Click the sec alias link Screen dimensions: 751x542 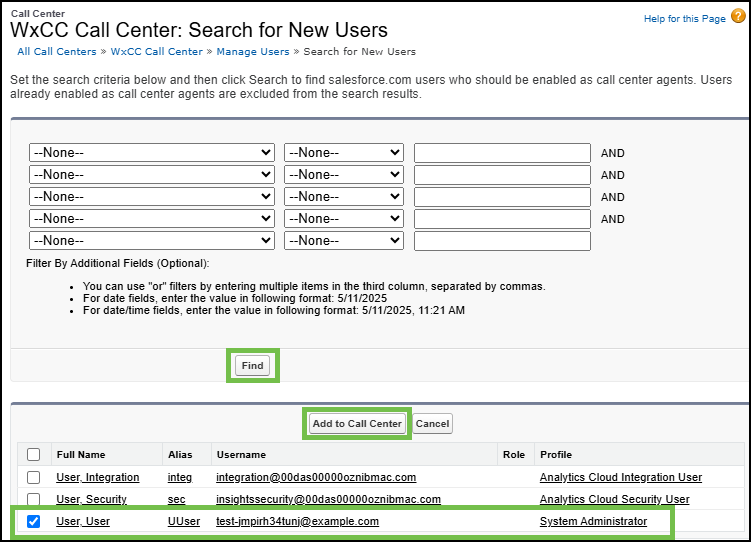(177, 499)
